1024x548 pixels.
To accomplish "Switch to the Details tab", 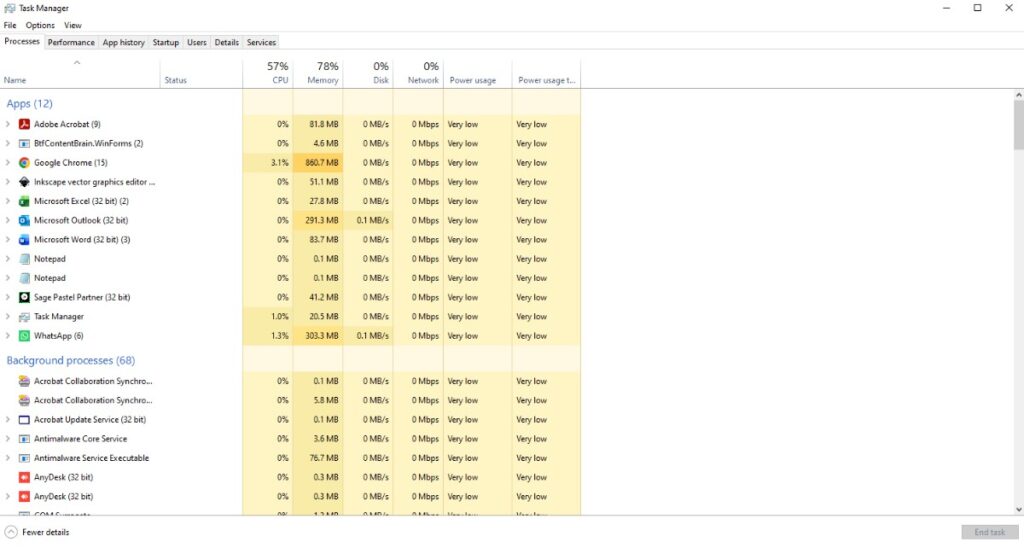I will click(x=227, y=42).
